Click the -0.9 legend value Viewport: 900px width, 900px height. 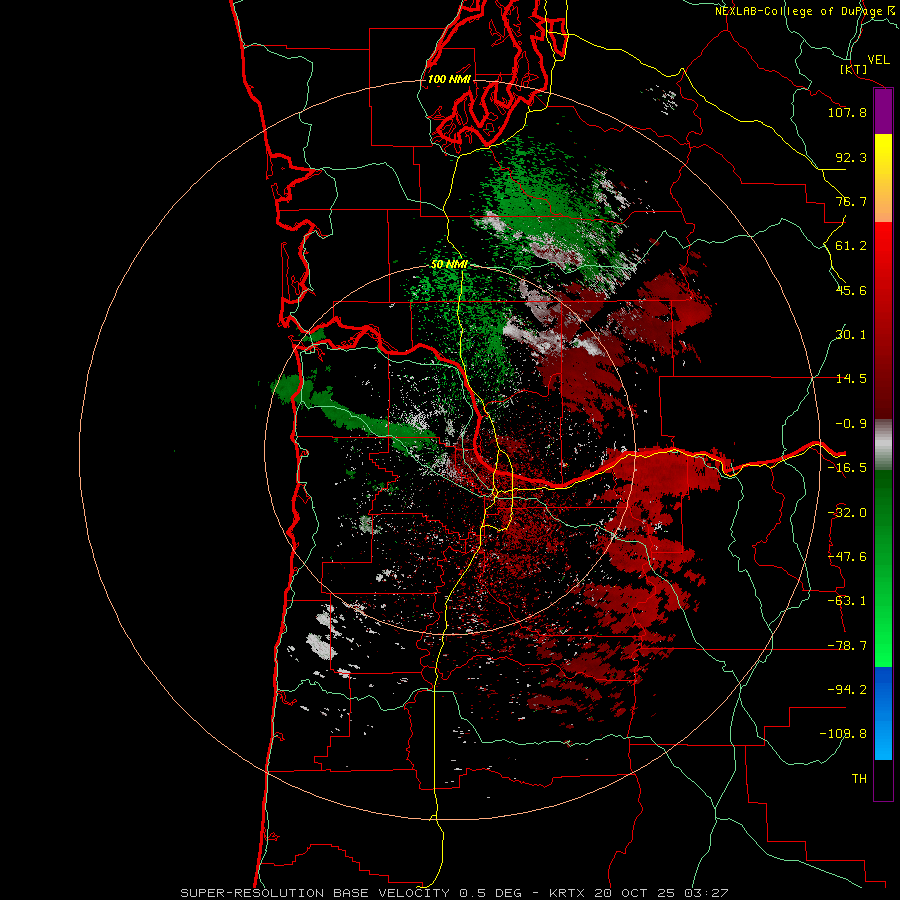[851, 424]
